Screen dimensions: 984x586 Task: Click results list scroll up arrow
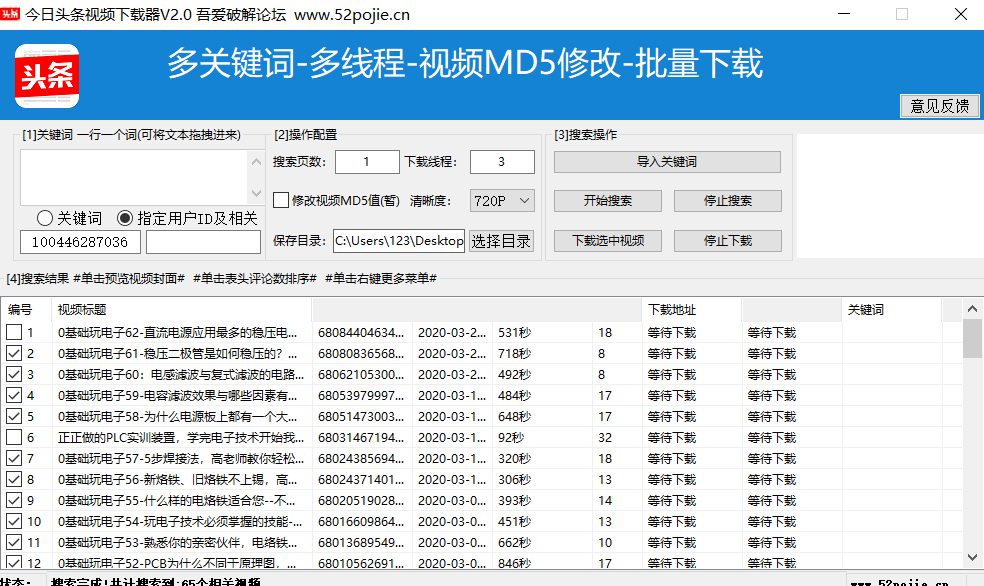(x=972, y=309)
